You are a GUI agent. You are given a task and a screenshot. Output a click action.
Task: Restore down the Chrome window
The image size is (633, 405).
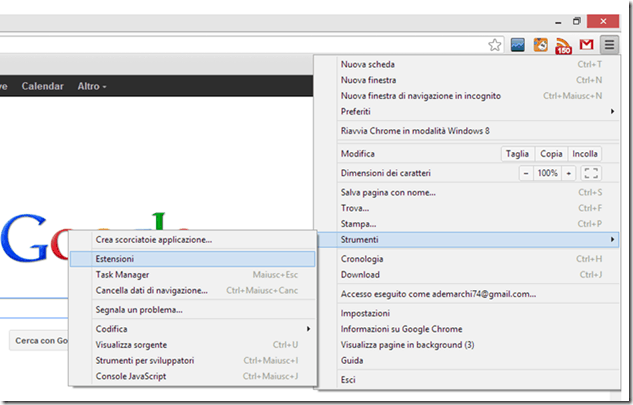[577, 21]
